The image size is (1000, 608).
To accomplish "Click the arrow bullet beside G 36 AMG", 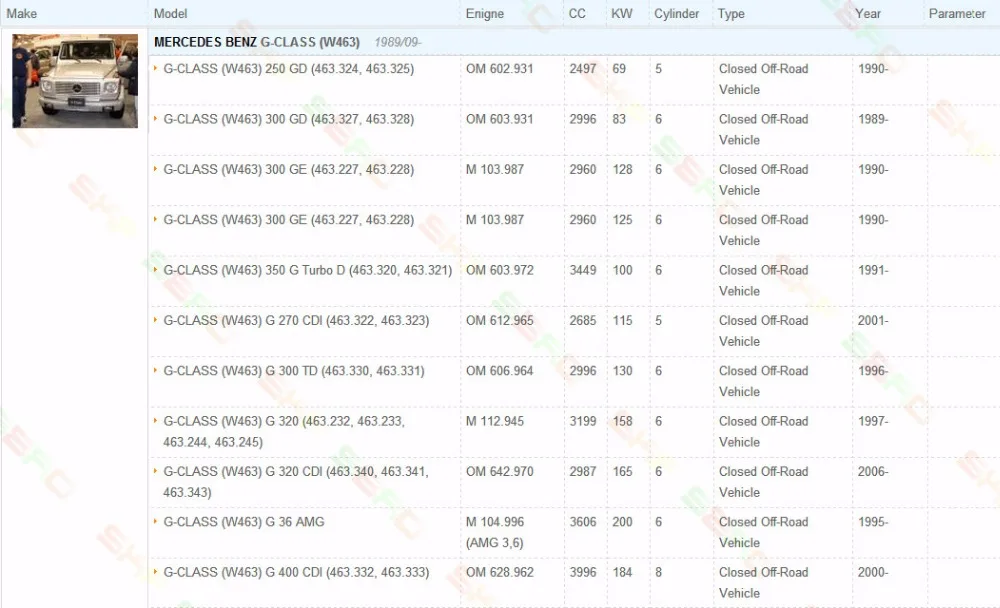I will (155, 521).
